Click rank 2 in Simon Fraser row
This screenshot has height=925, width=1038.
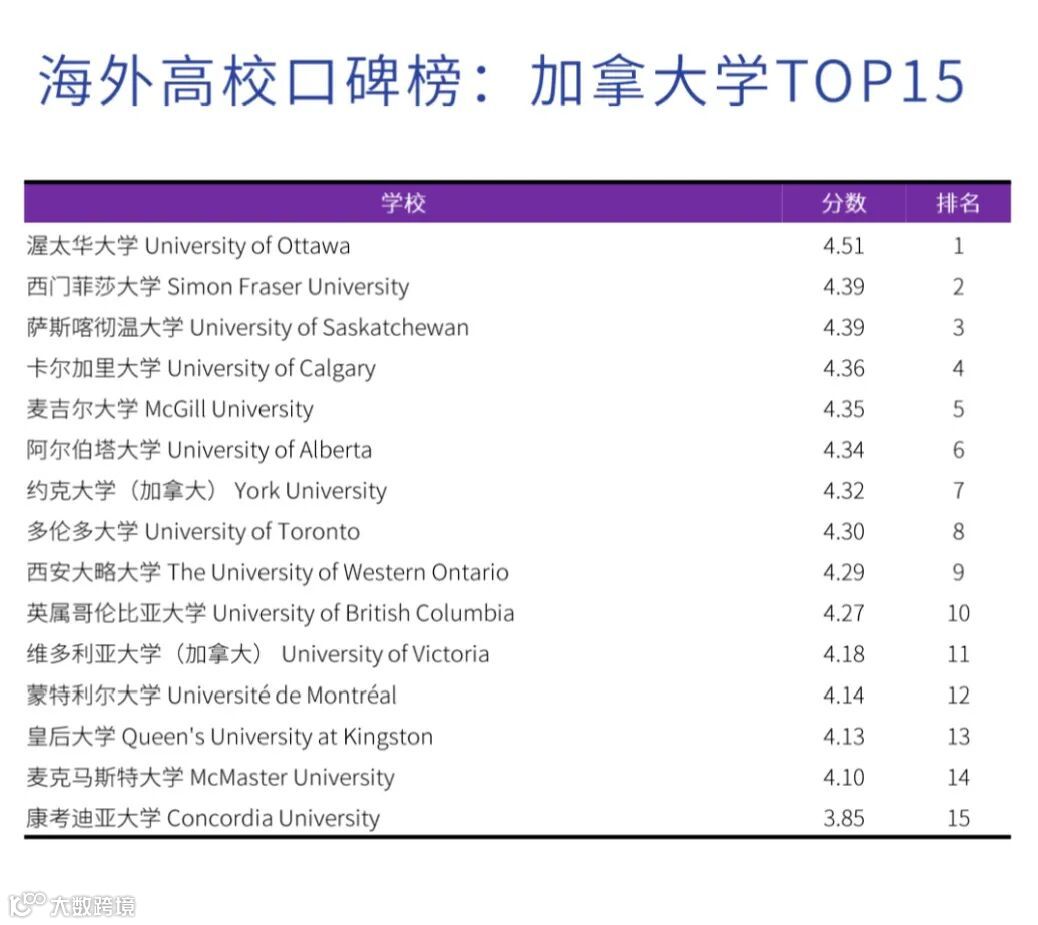[959, 287]
